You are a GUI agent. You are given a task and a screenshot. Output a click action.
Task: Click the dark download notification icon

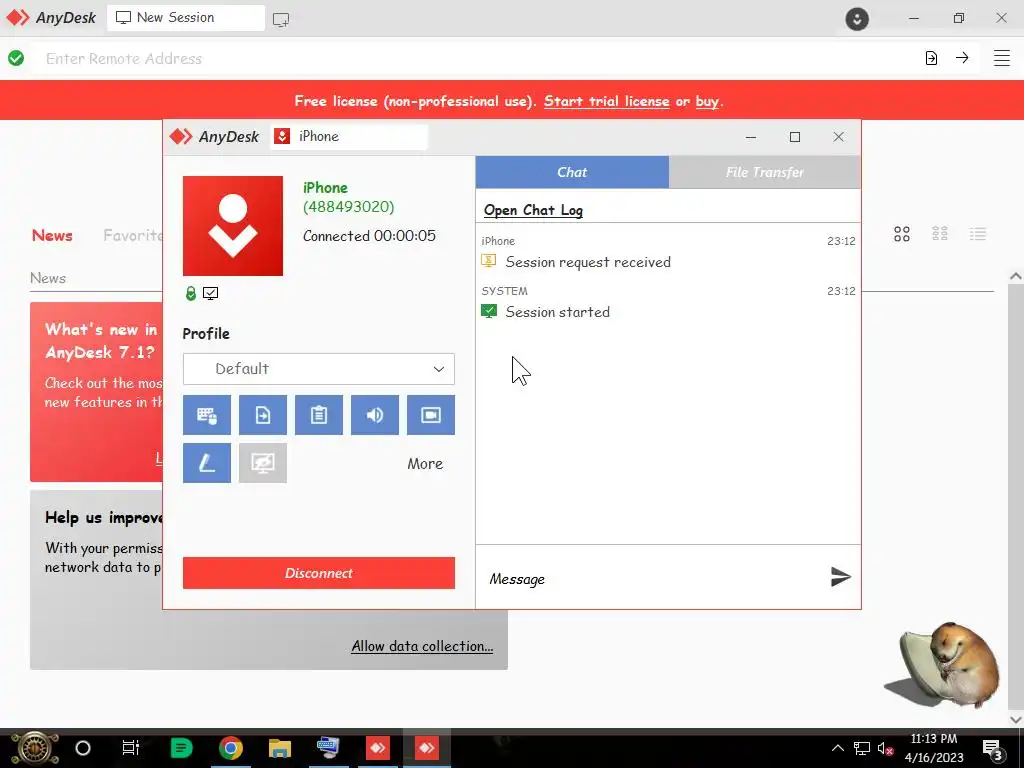(857, 18)
